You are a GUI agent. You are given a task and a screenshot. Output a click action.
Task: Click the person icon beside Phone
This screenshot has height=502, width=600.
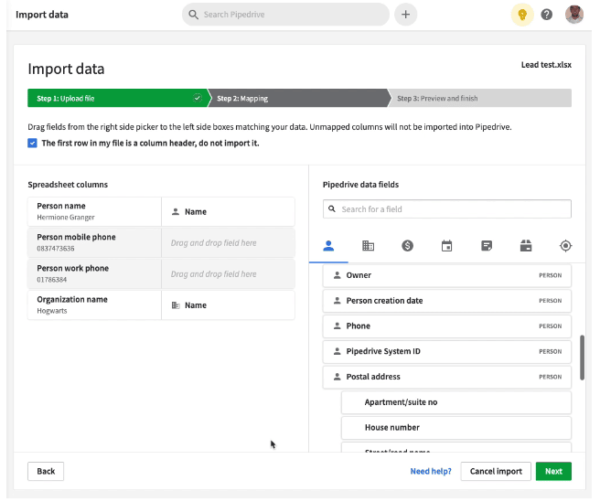pyautogui.click(x=337, y=326)
